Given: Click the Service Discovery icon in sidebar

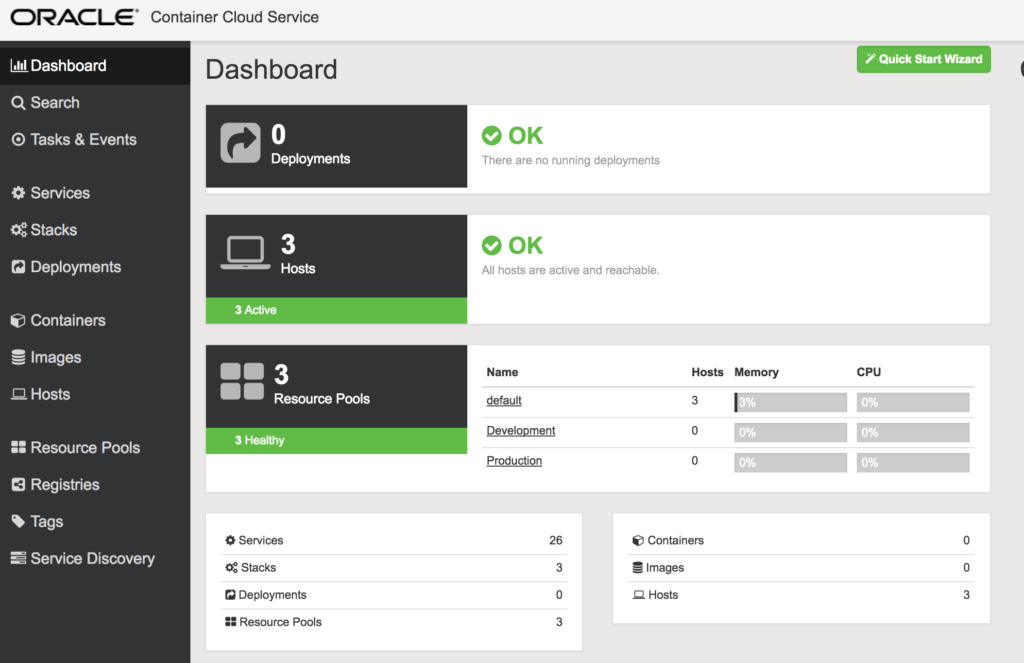Looking at the screenshot, I should 18,558.
